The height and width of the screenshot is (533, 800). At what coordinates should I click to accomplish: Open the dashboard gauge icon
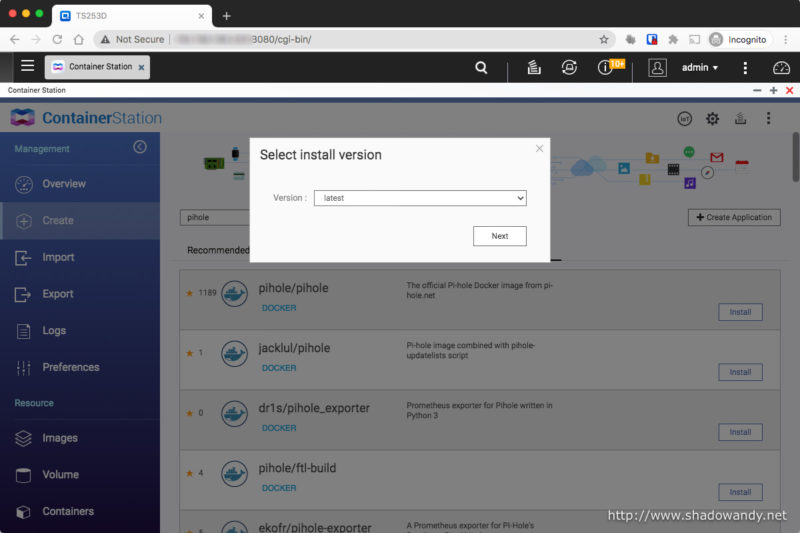[781, 67]
